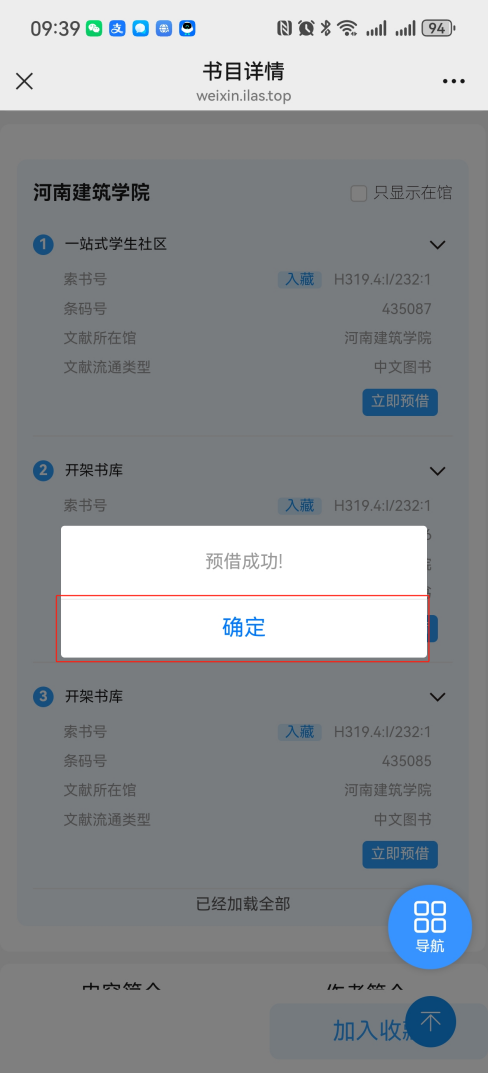Tap the 确定 button in the dialog
Viewport: 488px width, 1073px height.
(244, 627)
